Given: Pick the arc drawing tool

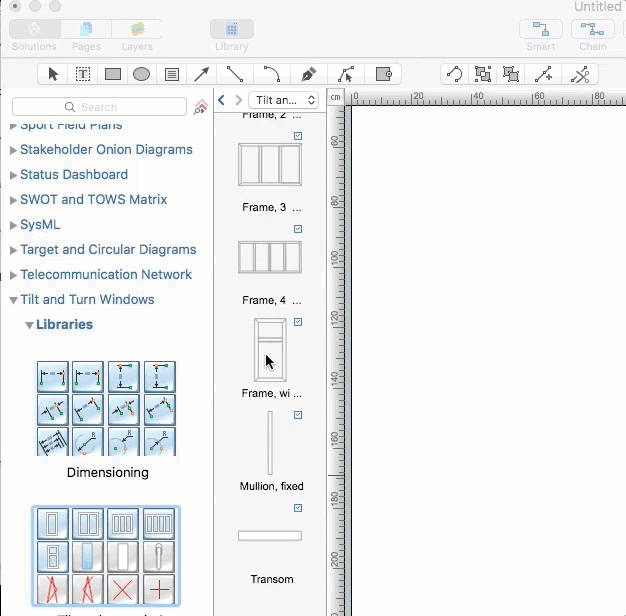Looking at the screenshot, I should click(272, 74).
